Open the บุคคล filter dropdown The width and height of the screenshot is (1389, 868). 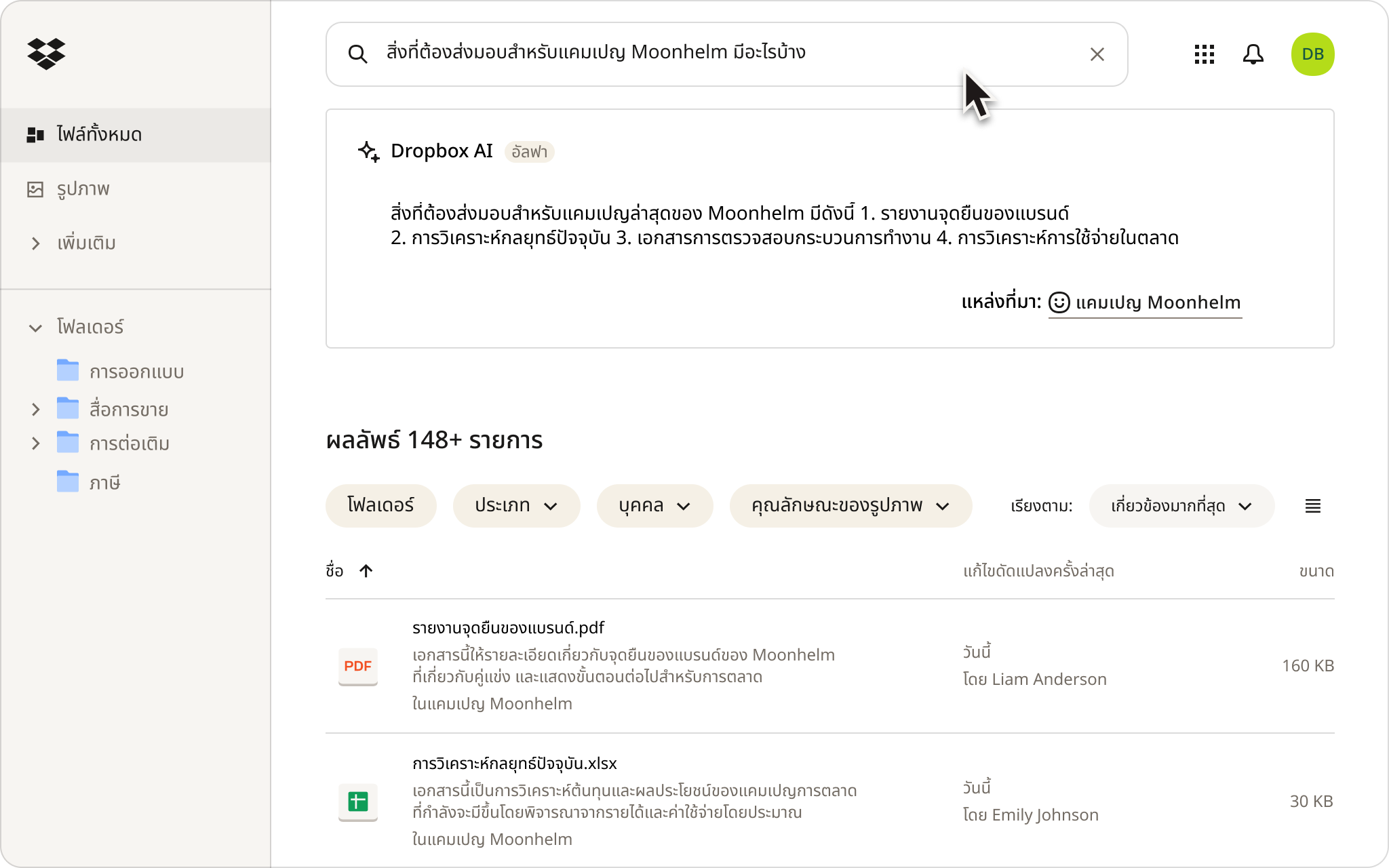tap(654, 506)
